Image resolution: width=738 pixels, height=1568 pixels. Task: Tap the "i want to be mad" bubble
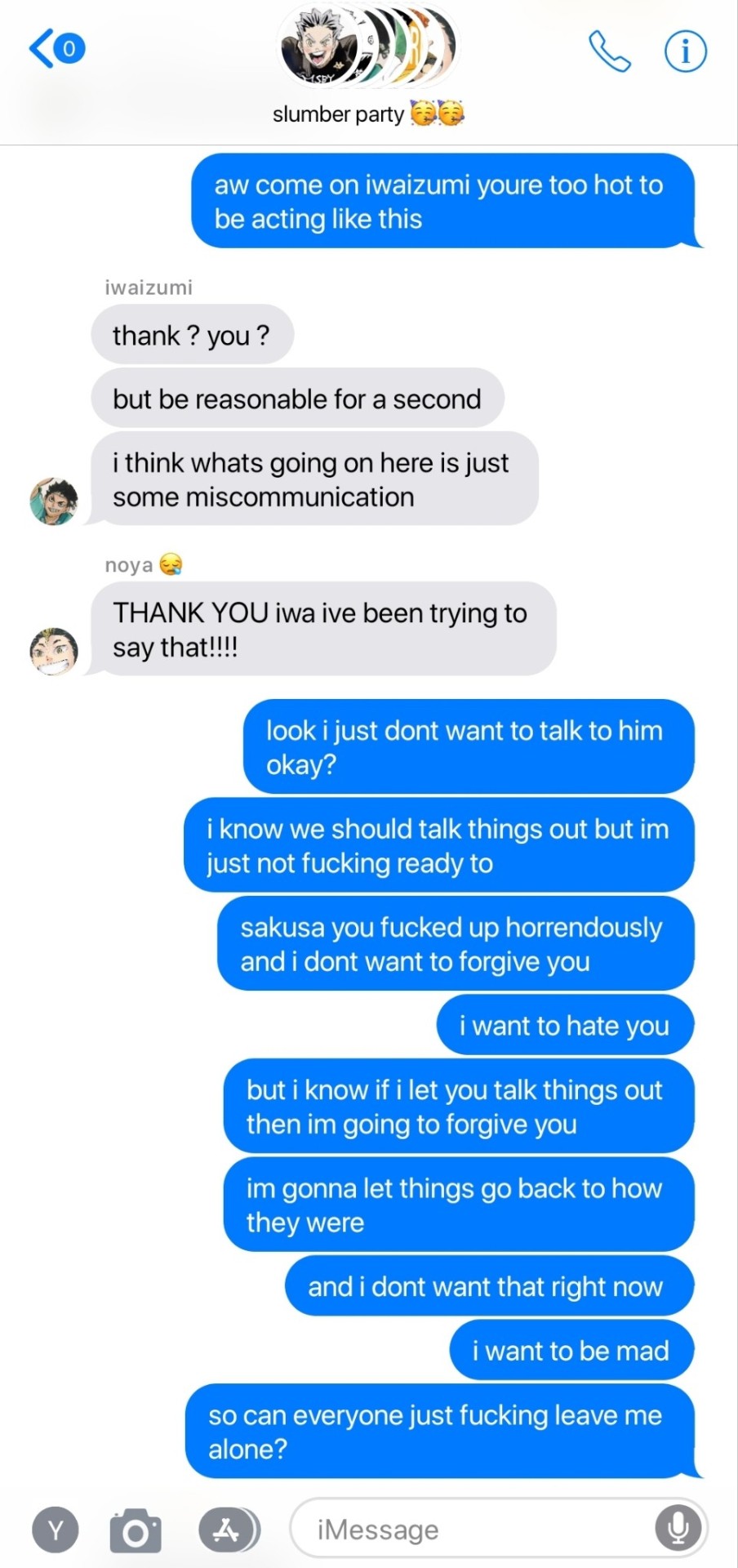(x=571, y=1350)
